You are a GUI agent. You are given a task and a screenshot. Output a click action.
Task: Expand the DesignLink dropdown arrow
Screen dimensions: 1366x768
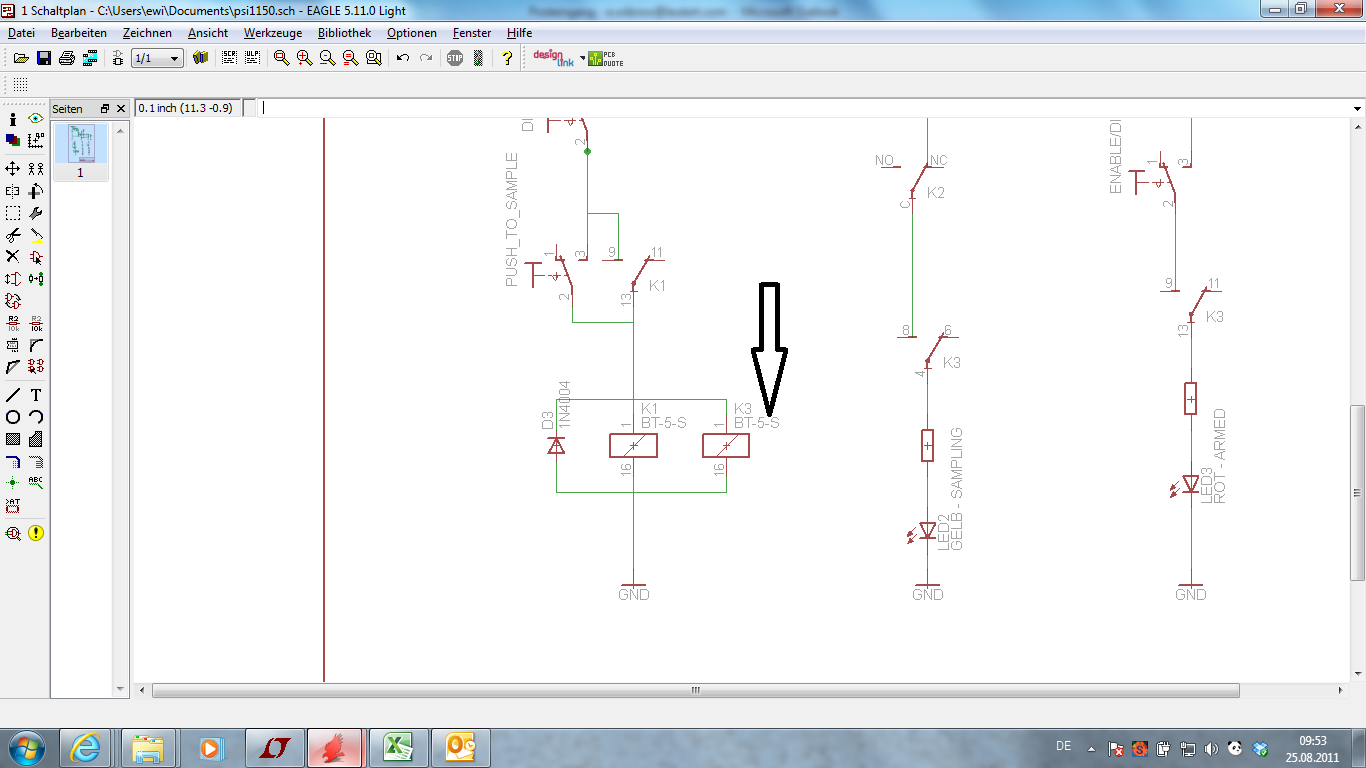(583, 58)
